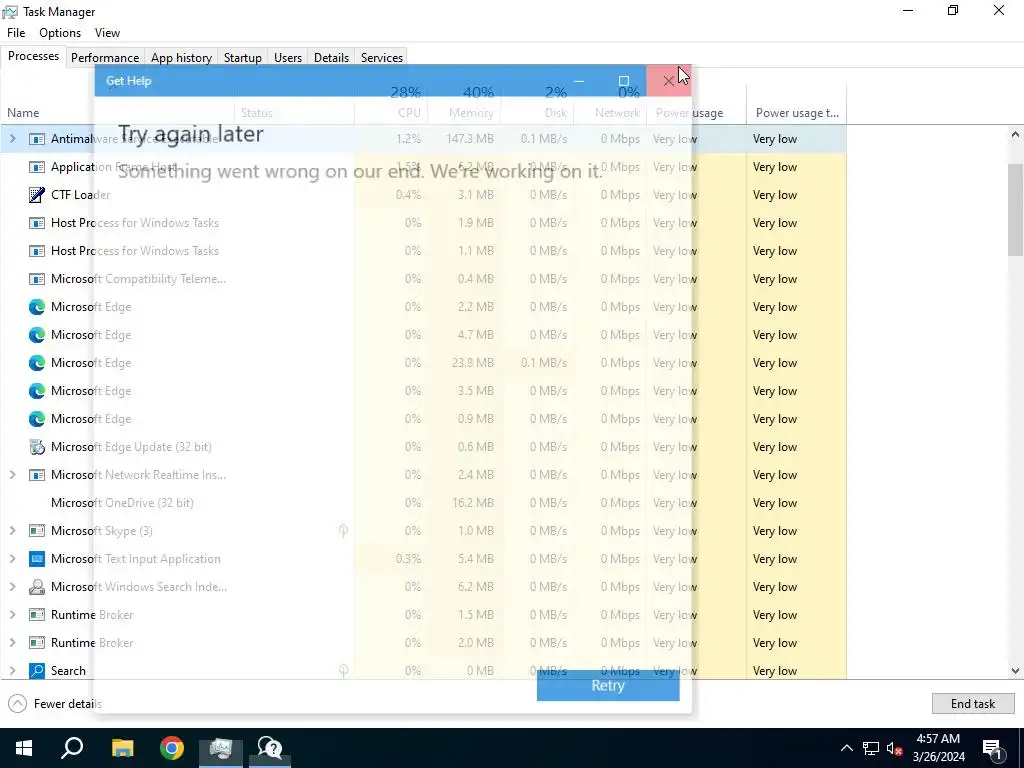This screenshot has height=768, width=1024.
Task: Open the notification center icon
Action: coord(993,748)
